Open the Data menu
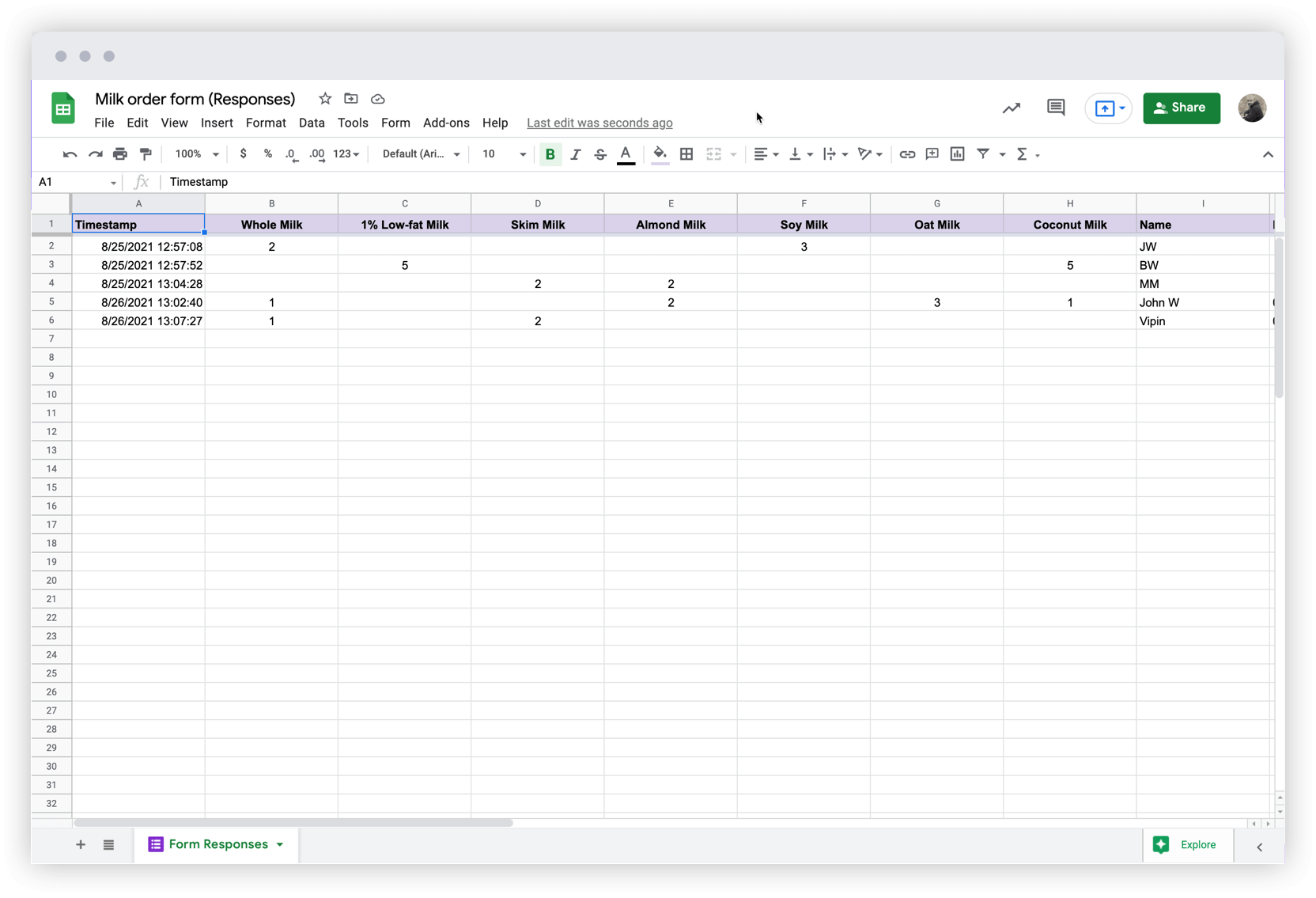Image resolution: width=1316 pixels, height=898 pixels. [x=312, y=123]
